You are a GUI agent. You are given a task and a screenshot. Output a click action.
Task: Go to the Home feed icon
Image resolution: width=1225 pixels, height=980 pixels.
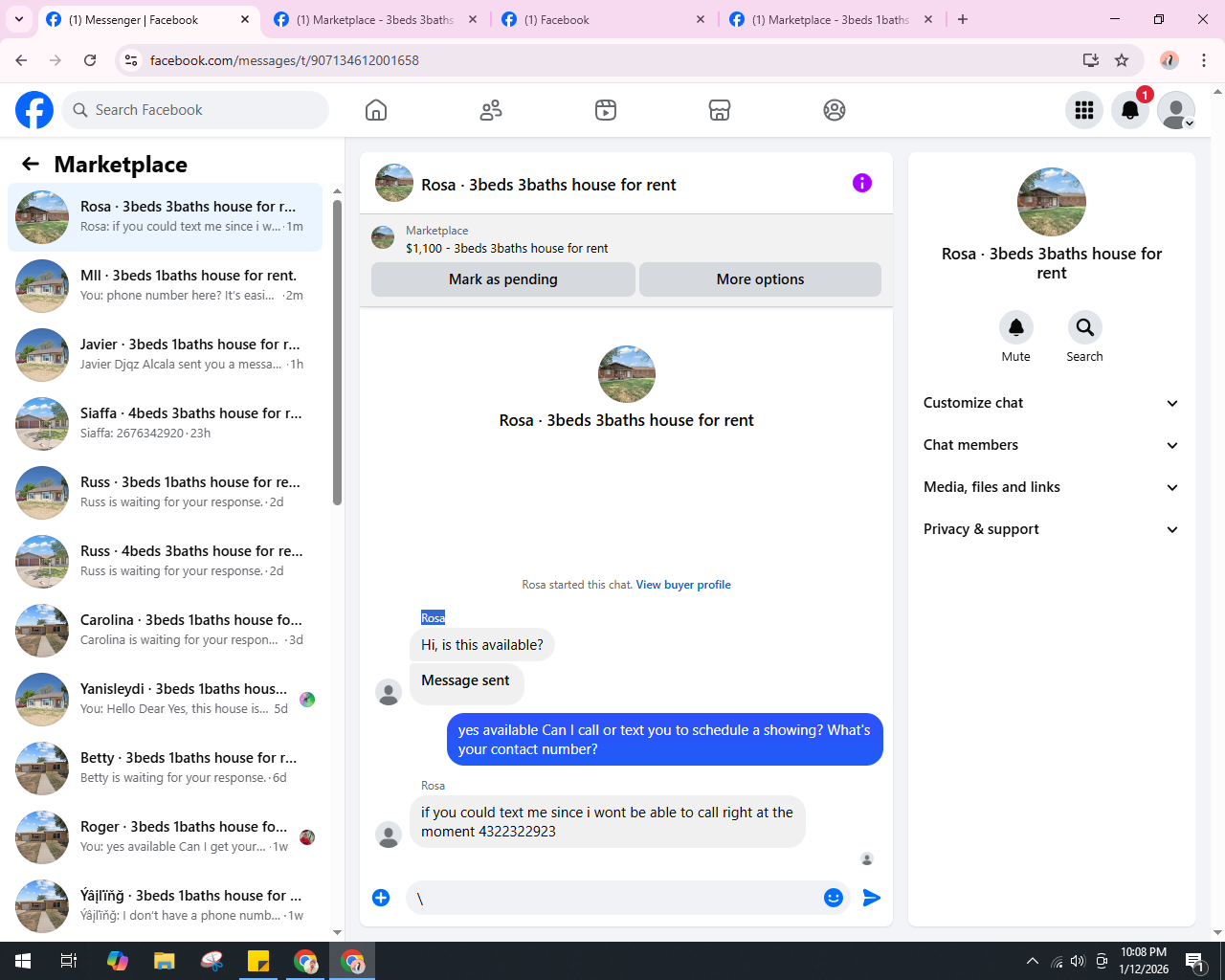coord(376,110)
